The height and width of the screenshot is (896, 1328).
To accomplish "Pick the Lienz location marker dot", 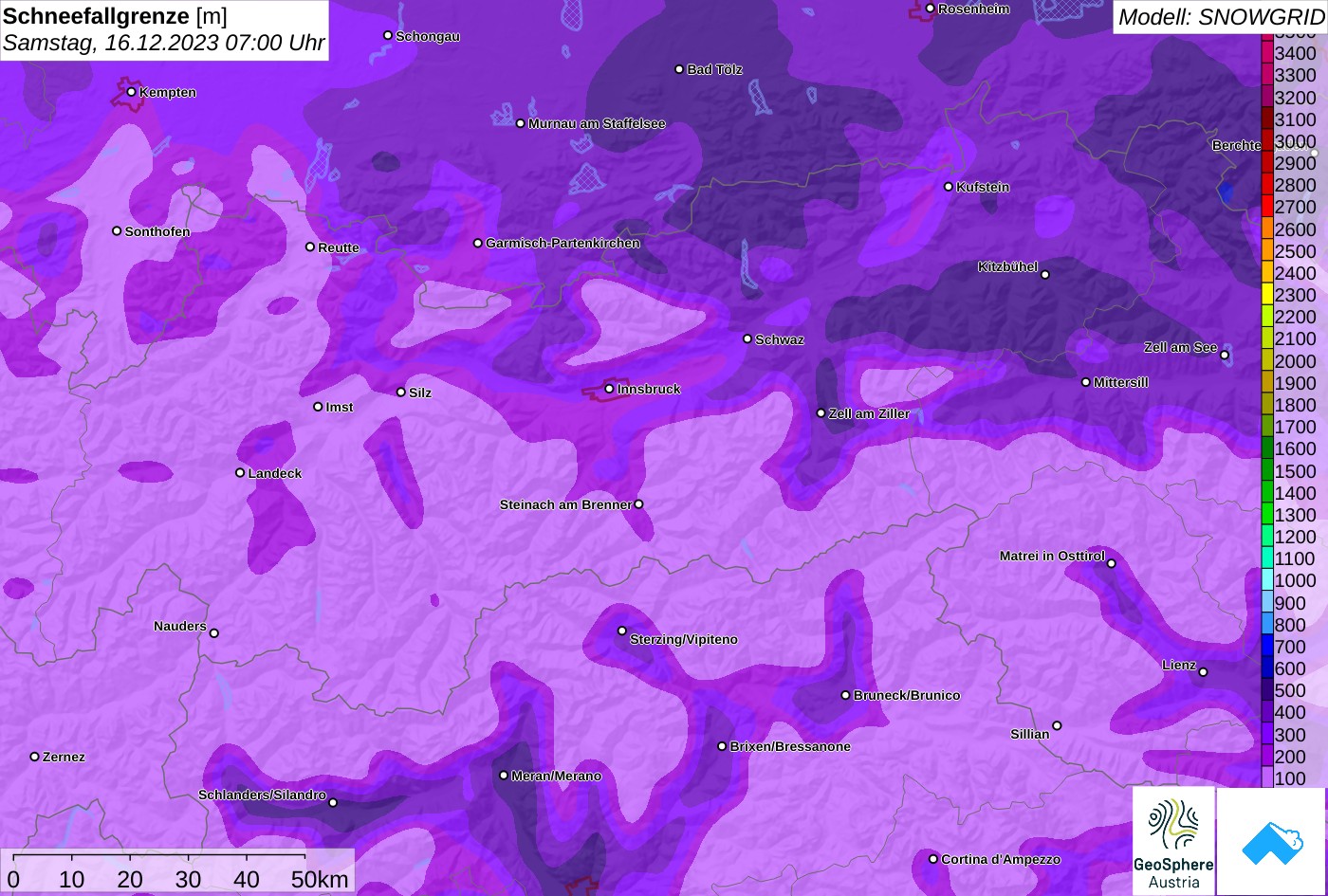I will [x=1203, y=672].
